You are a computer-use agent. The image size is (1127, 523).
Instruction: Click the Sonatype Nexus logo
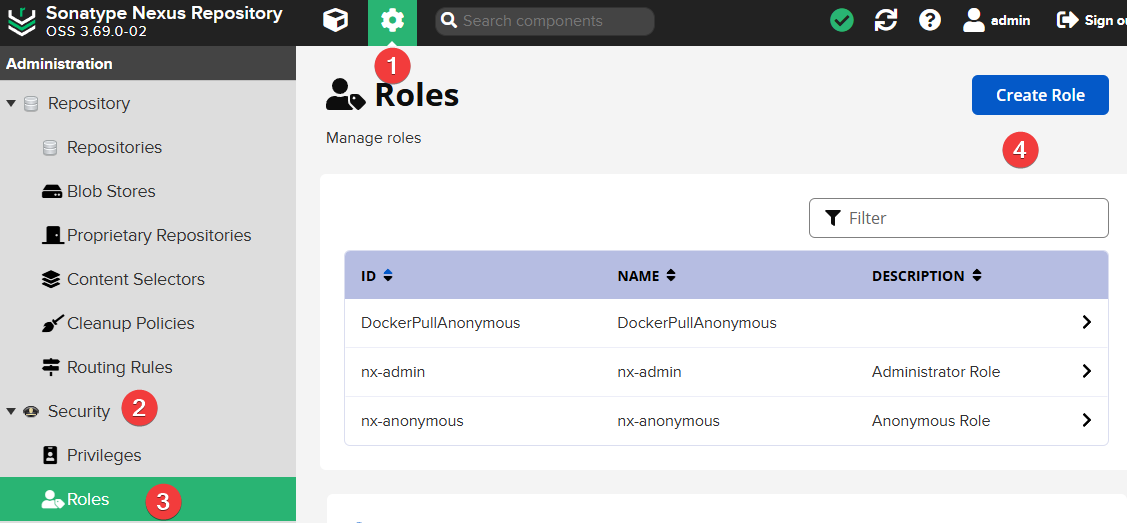[22, 21]
